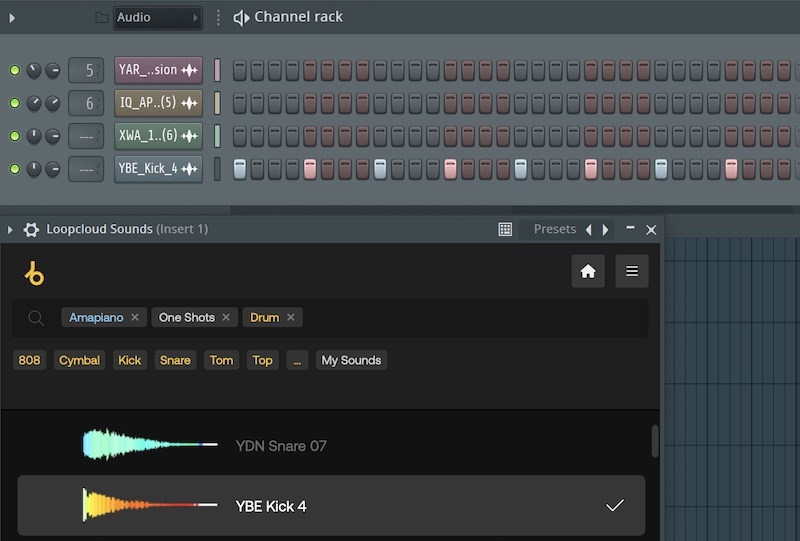
Task: Click the checkmark on YBE Kick 4
Action: click(615, 505)
